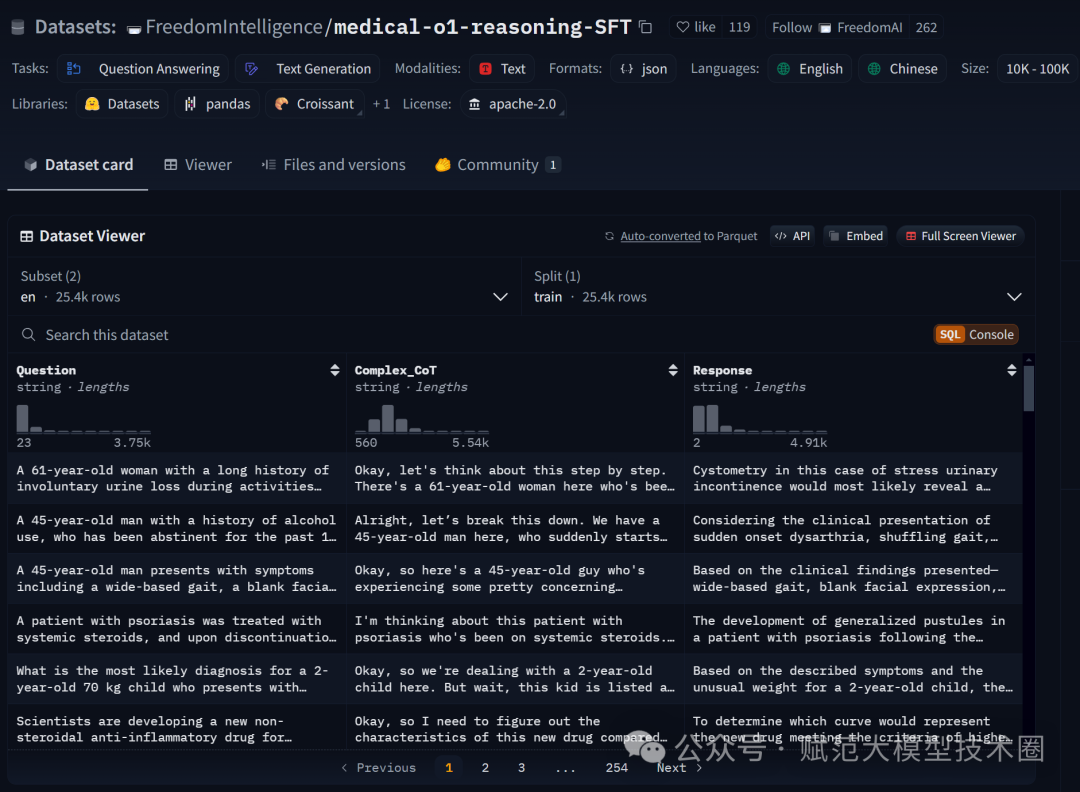Go to the Next page

click(x=679, y=768)
